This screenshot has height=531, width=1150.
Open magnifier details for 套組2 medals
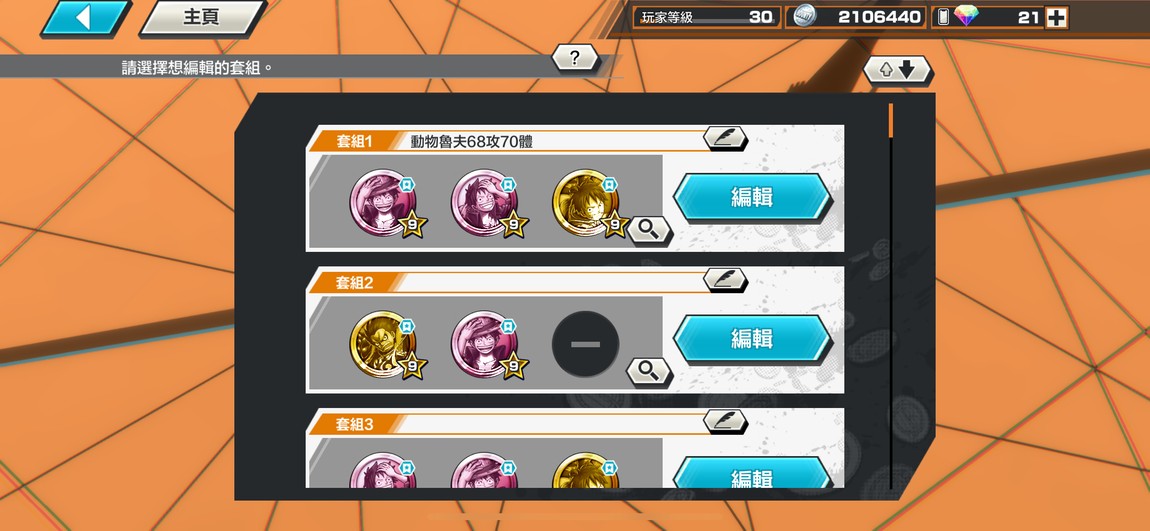[648, 372]
